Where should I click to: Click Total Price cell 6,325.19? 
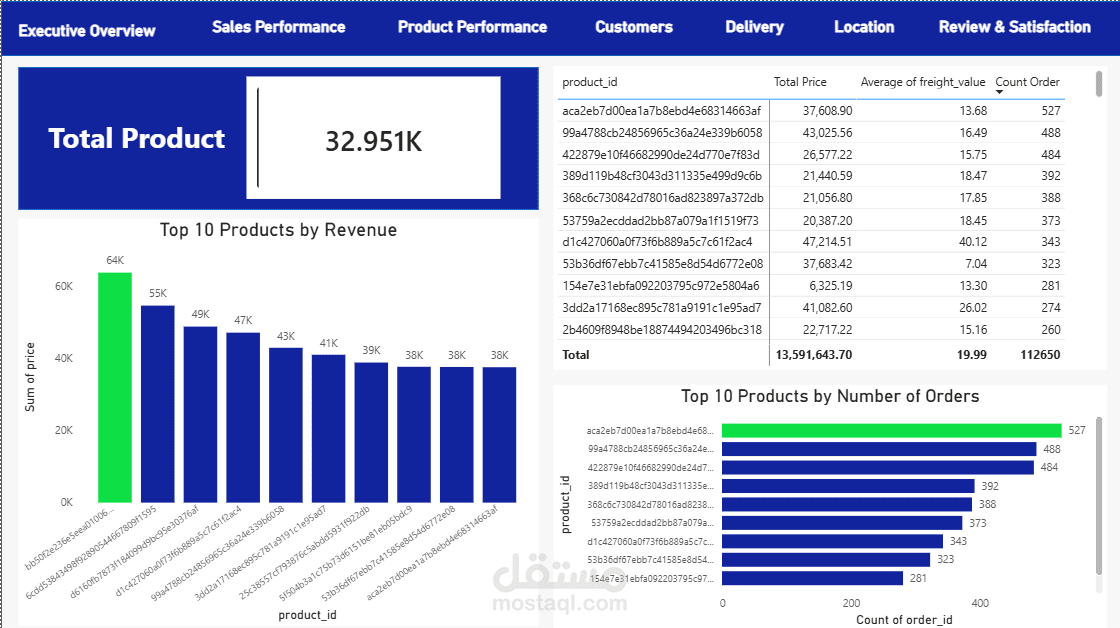(831, 286)
